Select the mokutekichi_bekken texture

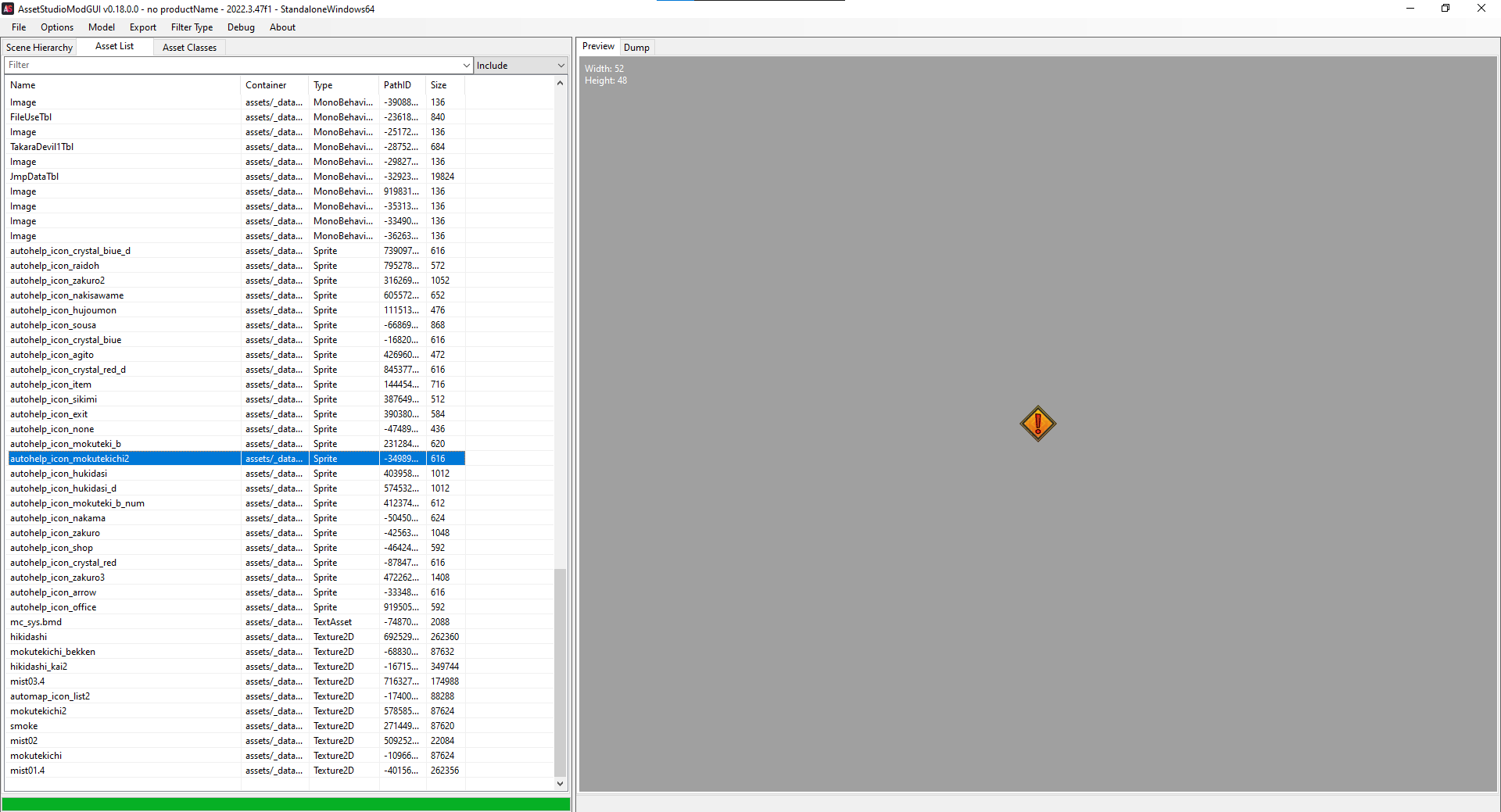236,652
